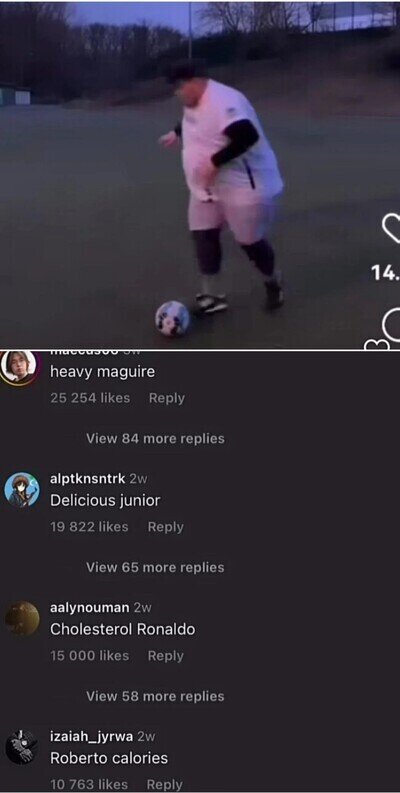Reply to the heavy maguire comment
This screenshot has height=793, width=400.
click(x=167, y=398)
